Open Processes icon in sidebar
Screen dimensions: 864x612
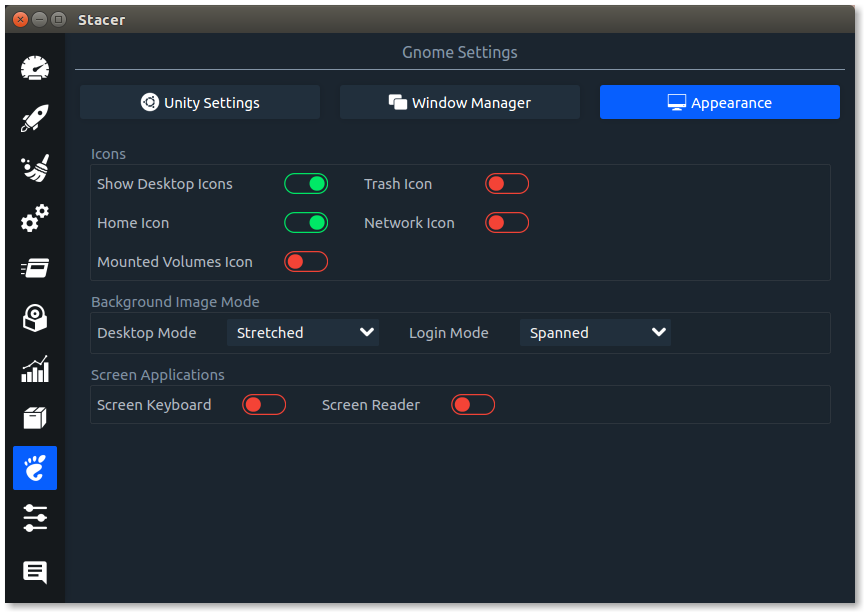click(35, 268)
